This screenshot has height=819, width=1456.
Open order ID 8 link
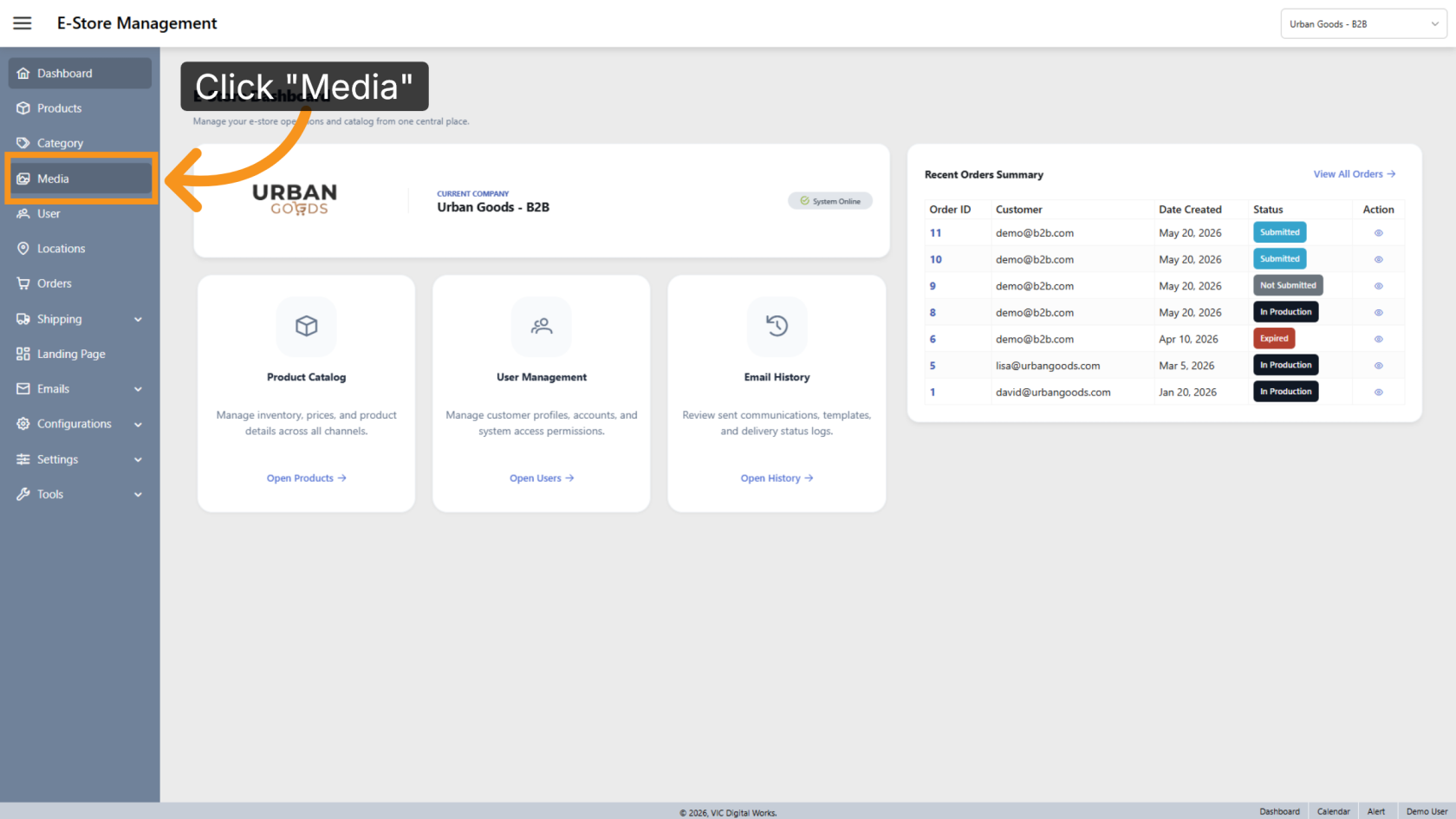click(933, 313)
